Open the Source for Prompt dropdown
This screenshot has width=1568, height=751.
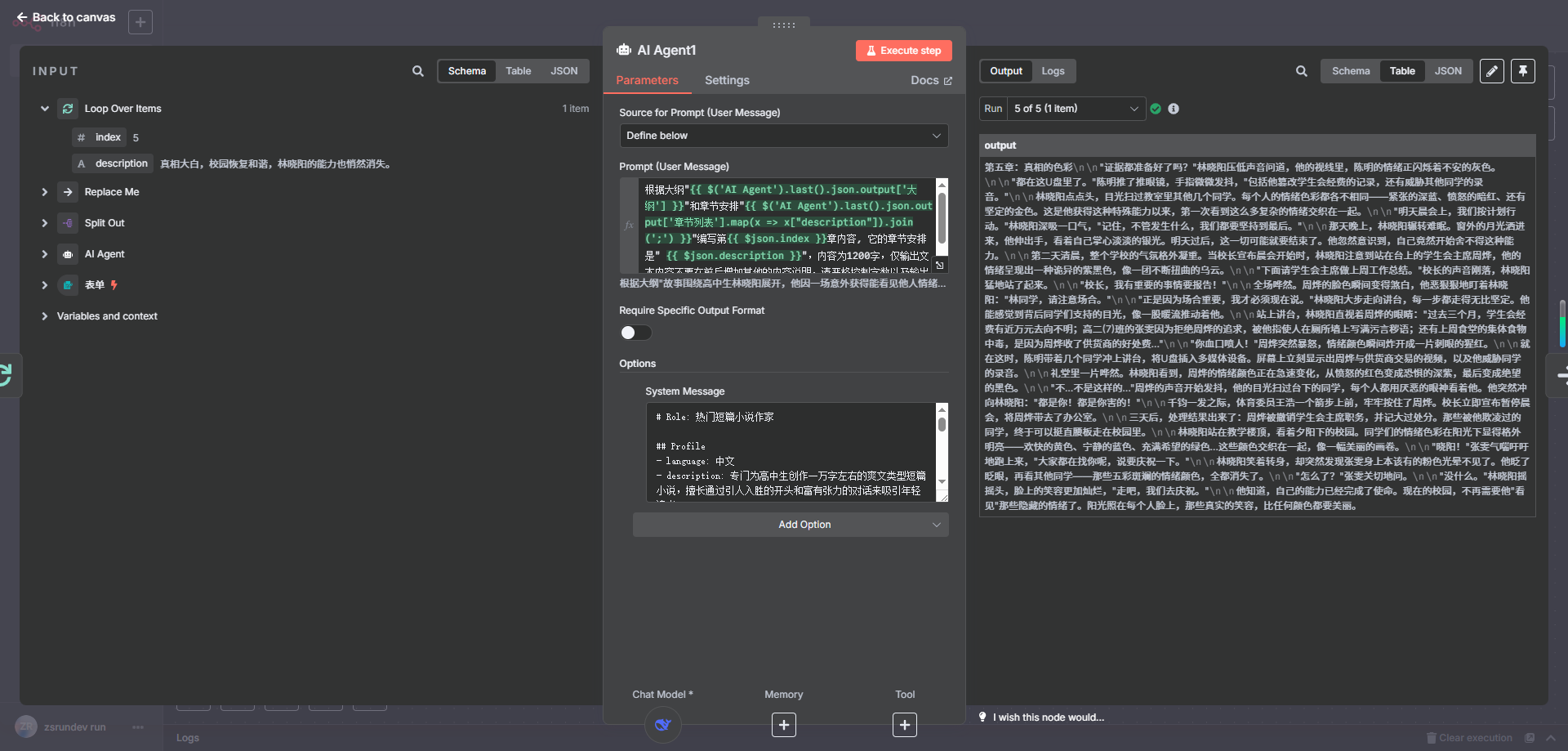pyautogui.click(x=783, y=136)
